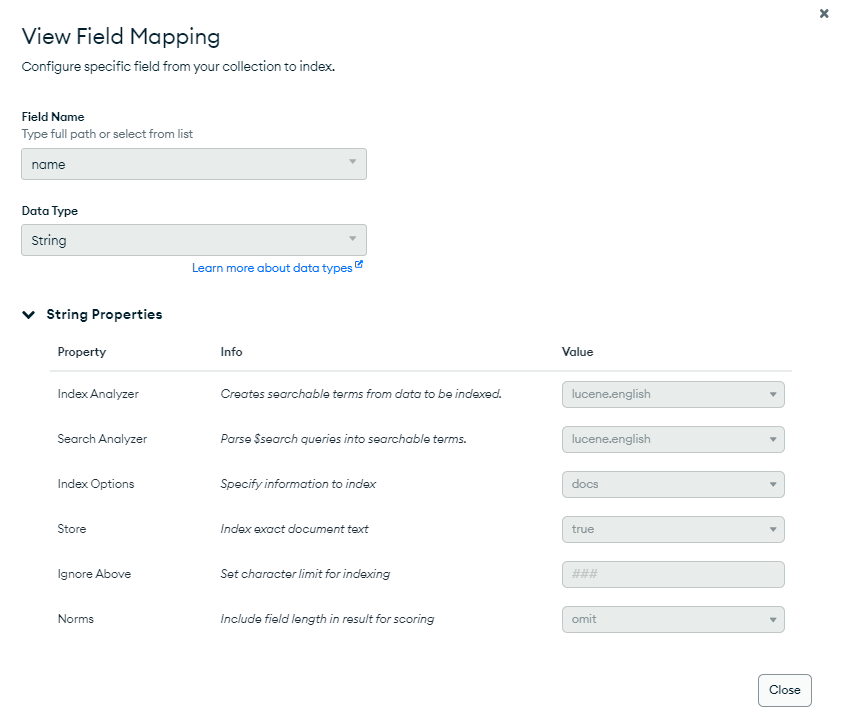Open the Field Name dropdown showing name
The image size is (847, 718).
pos(194,164)
